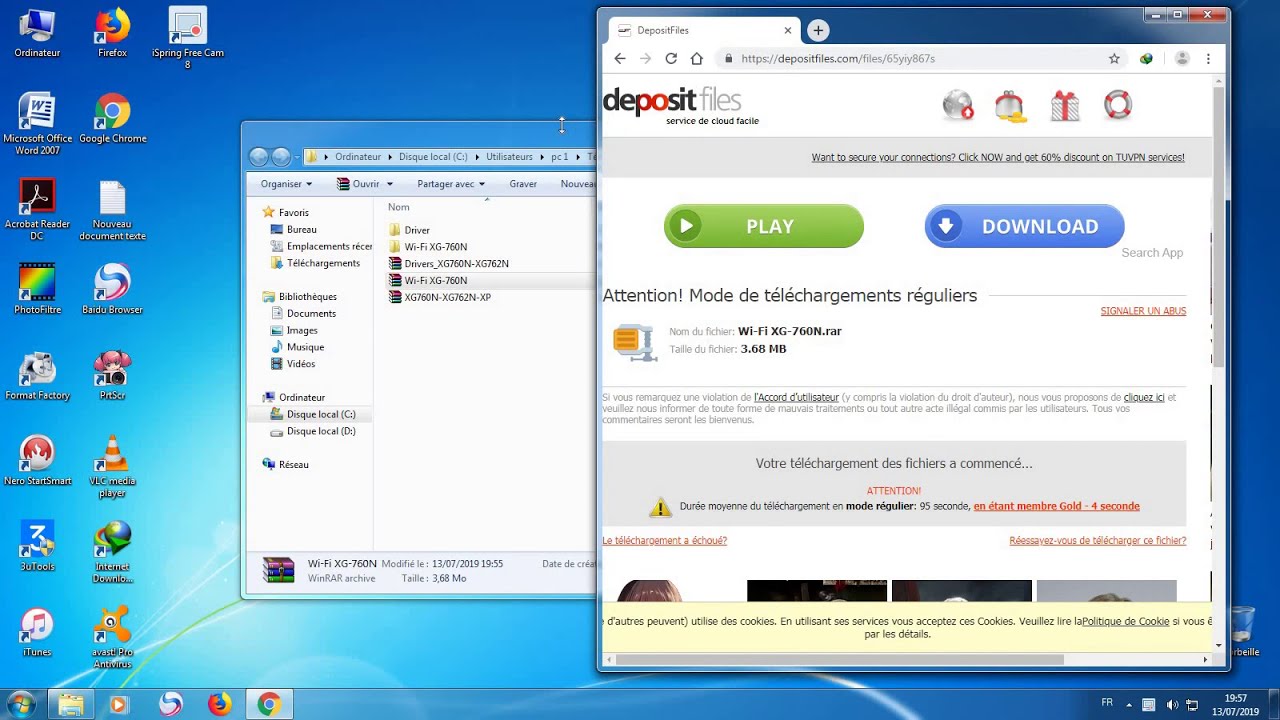Open avast! Pro Antivirus desktop icon
The height and width of the screenshot is (720, 1280).
pos(112,639)
